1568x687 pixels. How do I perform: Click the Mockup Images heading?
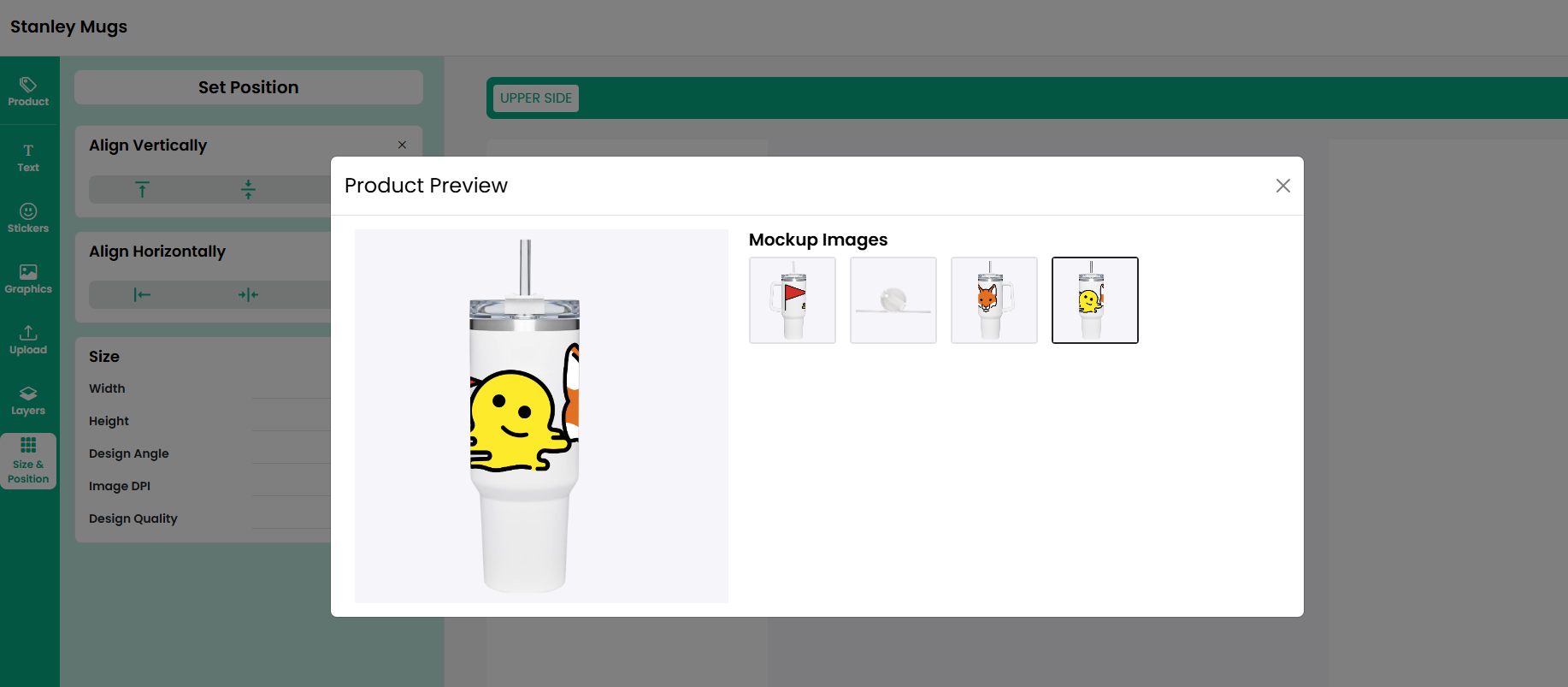click(x=818, y=240)
